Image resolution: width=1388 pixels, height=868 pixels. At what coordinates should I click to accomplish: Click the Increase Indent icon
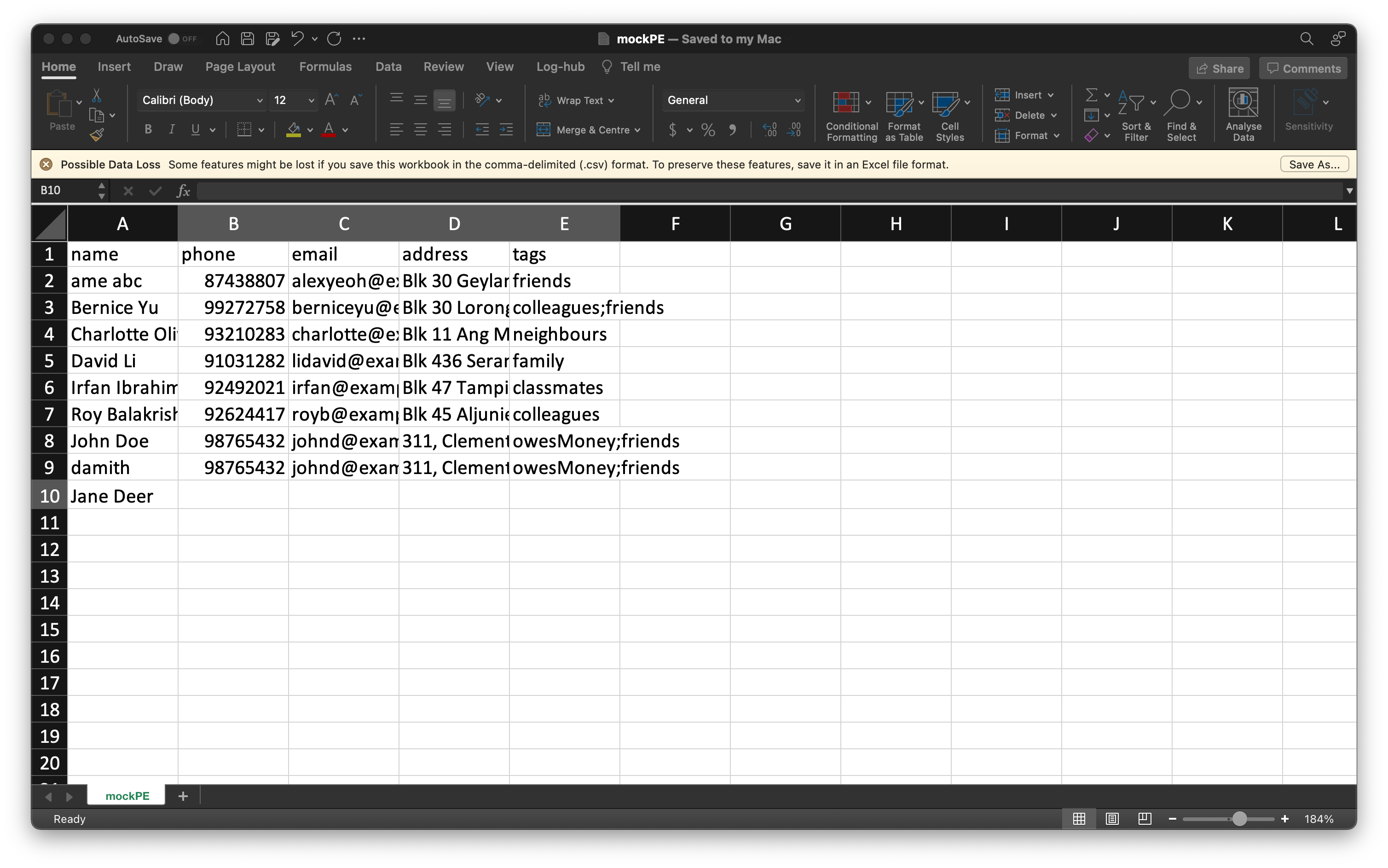506,130
